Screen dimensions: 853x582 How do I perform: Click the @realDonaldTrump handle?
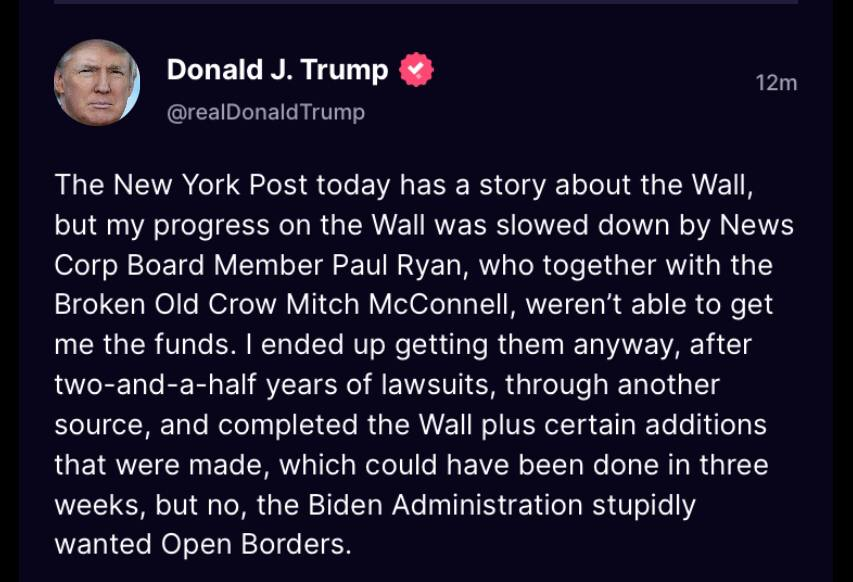265,112
